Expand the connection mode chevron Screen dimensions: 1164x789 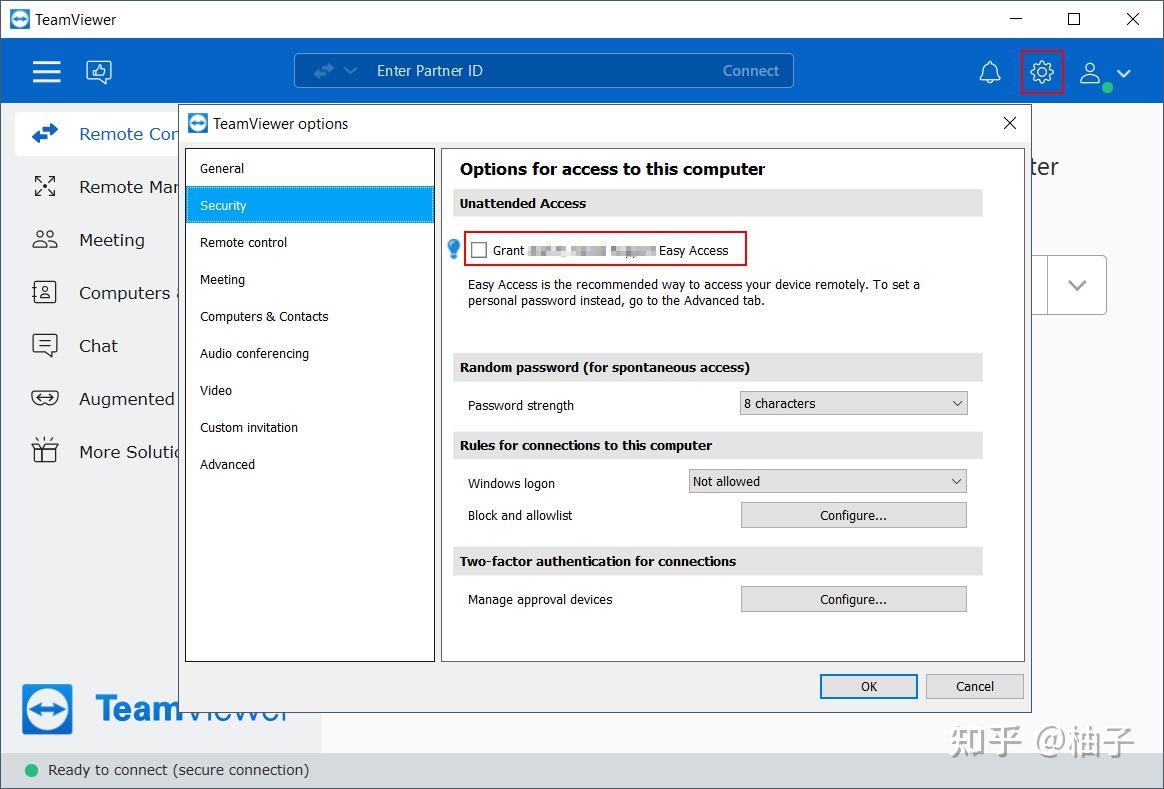pos(350,71)
